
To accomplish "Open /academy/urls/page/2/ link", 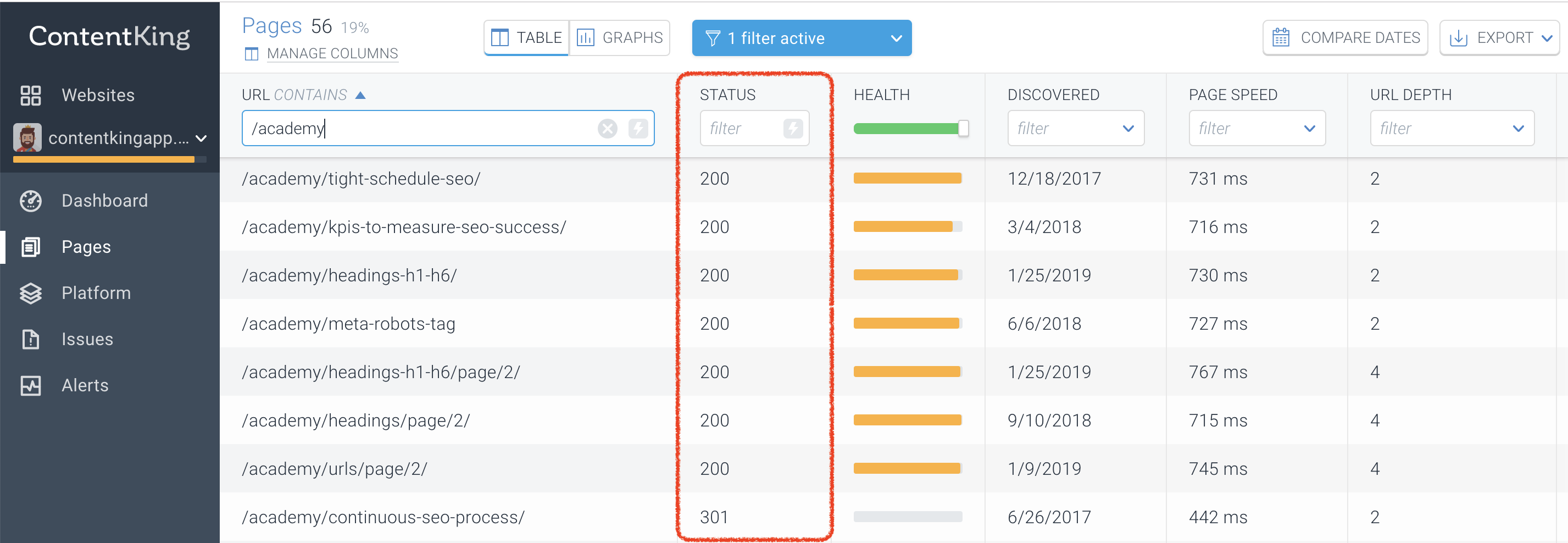I will pos(334,469).
